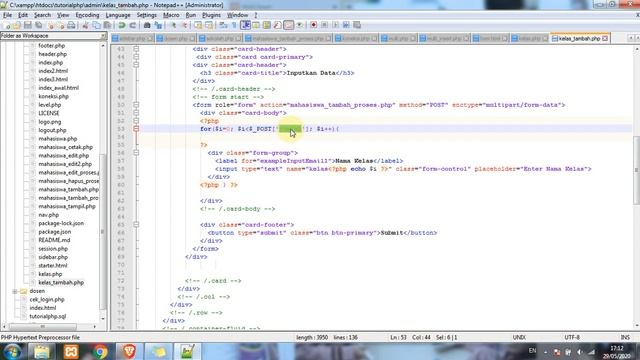Click sidebar.php in the workspace tree
The width and height of the screenshot is (640, 360).
(53, 257)
